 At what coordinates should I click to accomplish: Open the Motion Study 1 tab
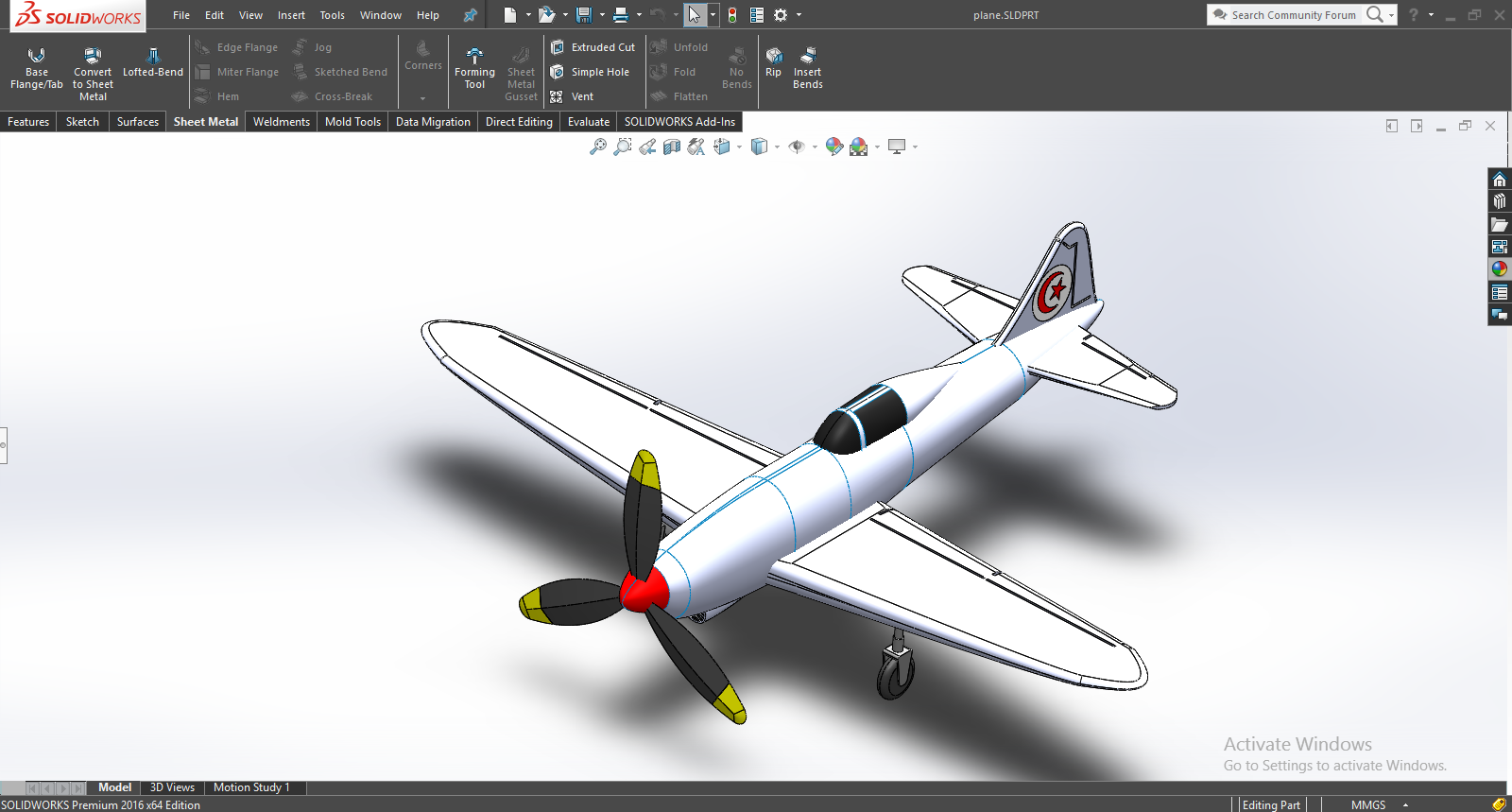coord(251,787)
